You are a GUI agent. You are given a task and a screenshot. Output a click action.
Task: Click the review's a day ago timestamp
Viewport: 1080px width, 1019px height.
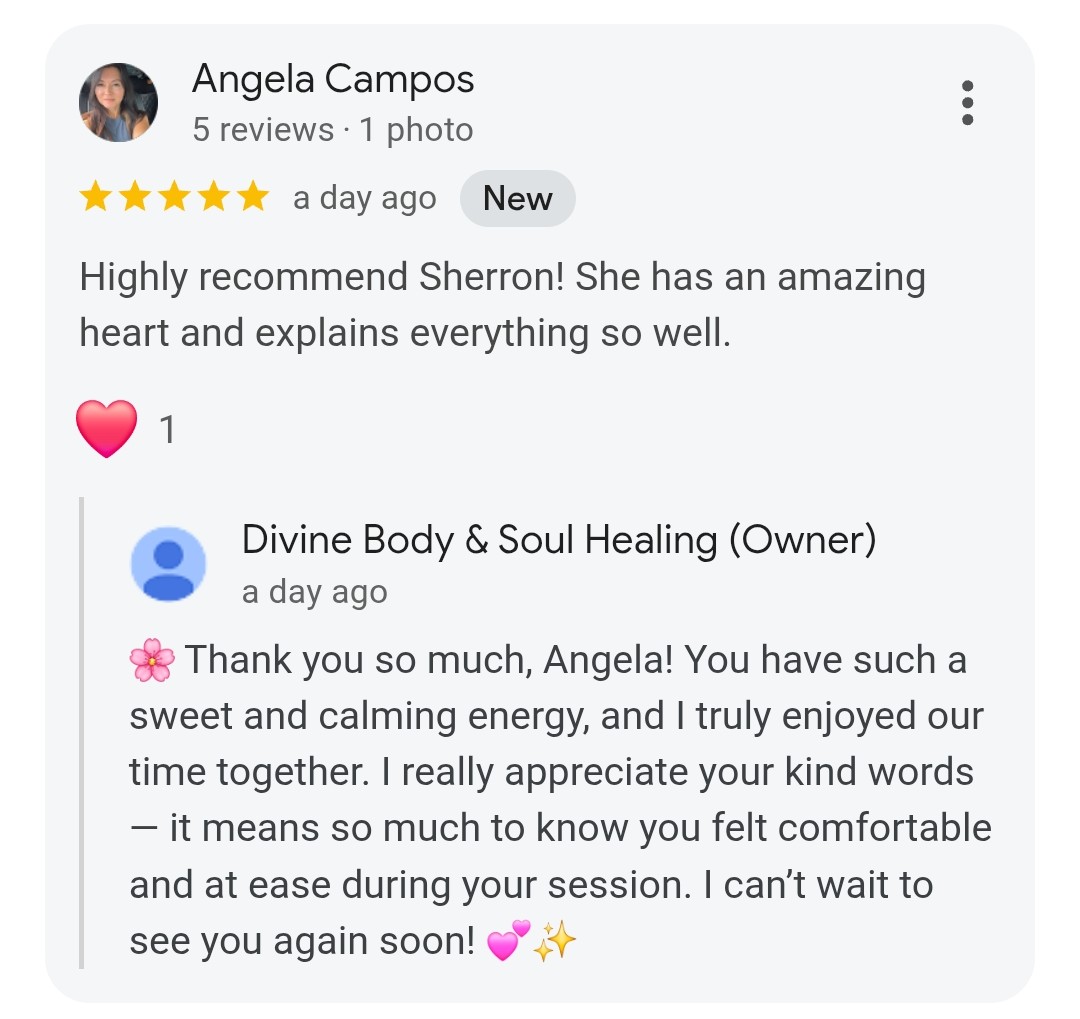click(364, 199)
